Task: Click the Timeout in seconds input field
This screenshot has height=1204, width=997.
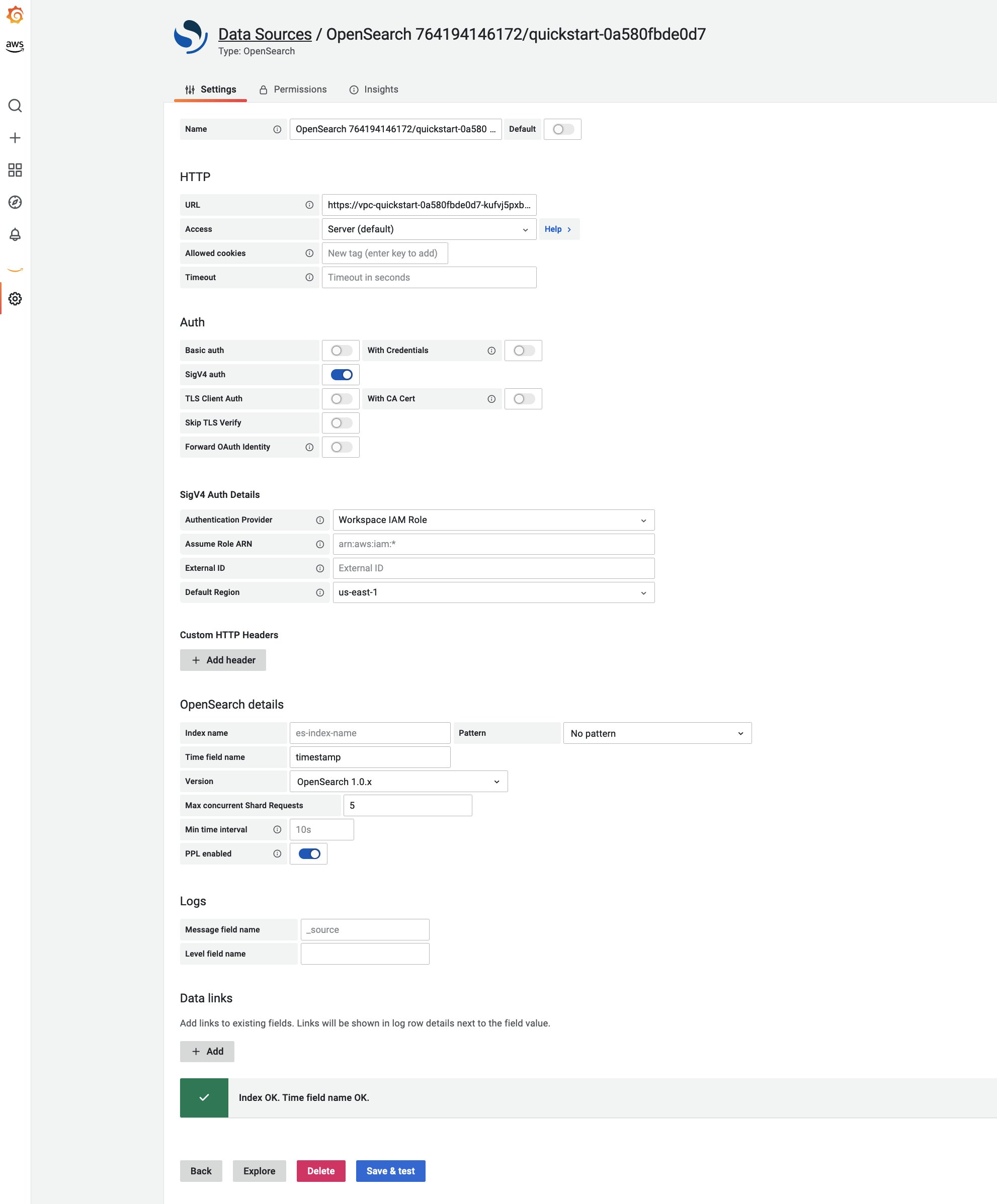Action: coord(428,277)
